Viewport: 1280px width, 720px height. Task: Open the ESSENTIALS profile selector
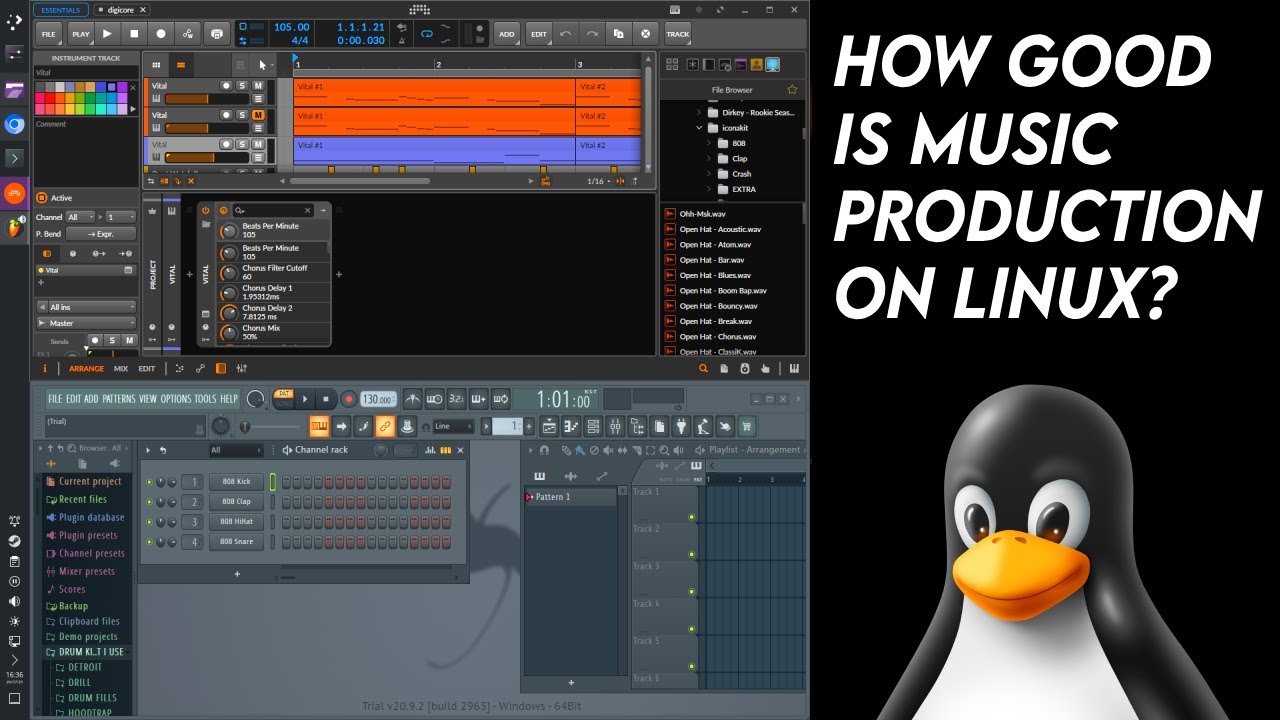[x=61, y=9]
